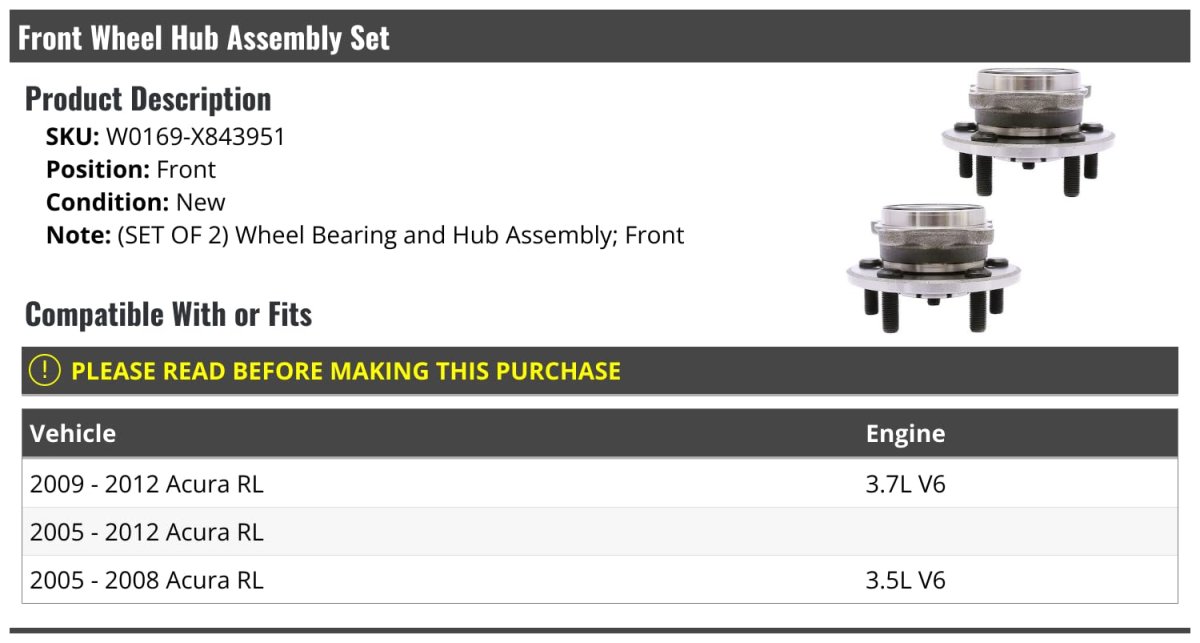Expand the Please Read Before Purchase banner
Viewport: 1200px width, 643px height.
(x=346, y=371)
